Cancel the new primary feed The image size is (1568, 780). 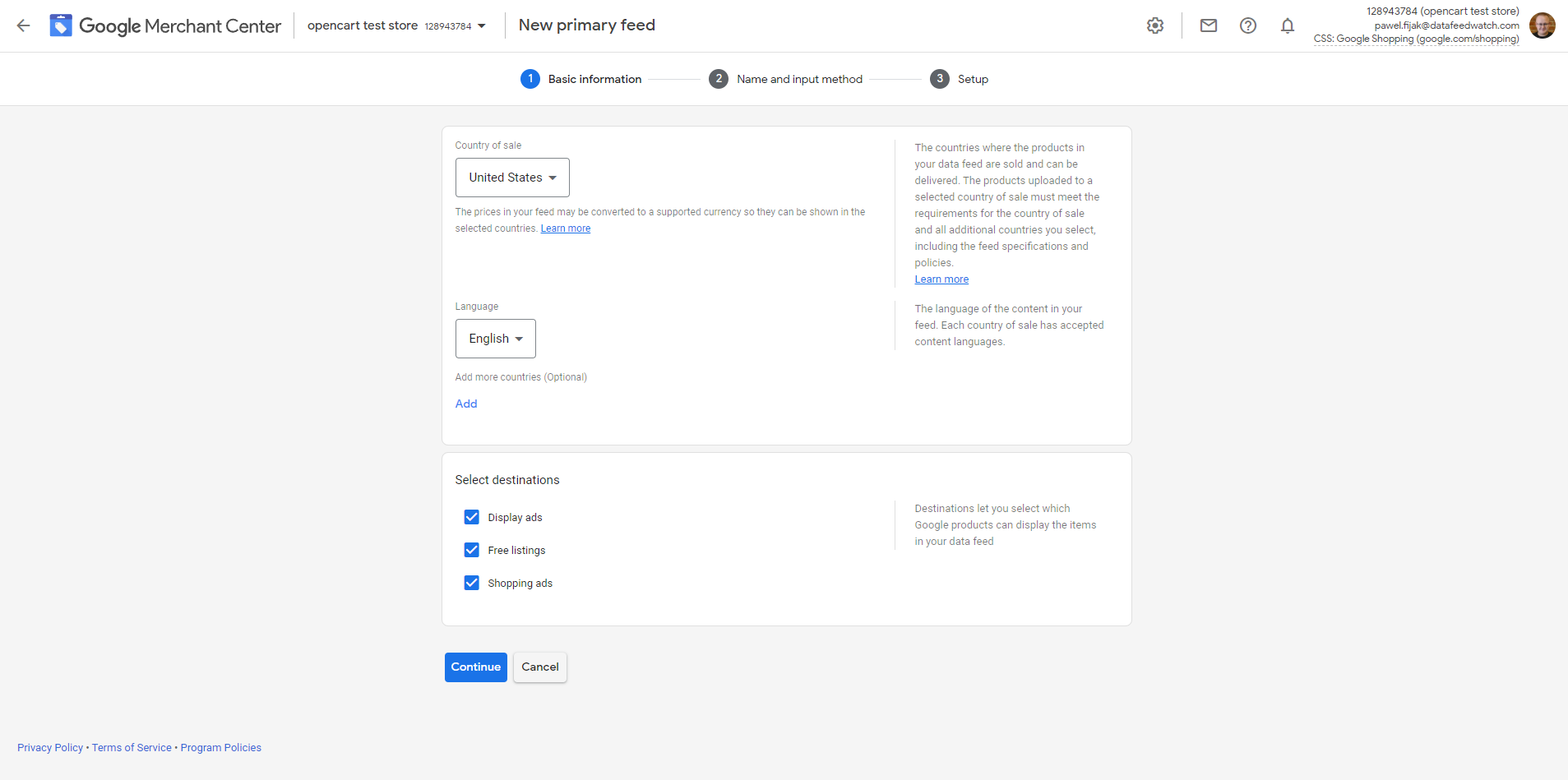[539, 667]
